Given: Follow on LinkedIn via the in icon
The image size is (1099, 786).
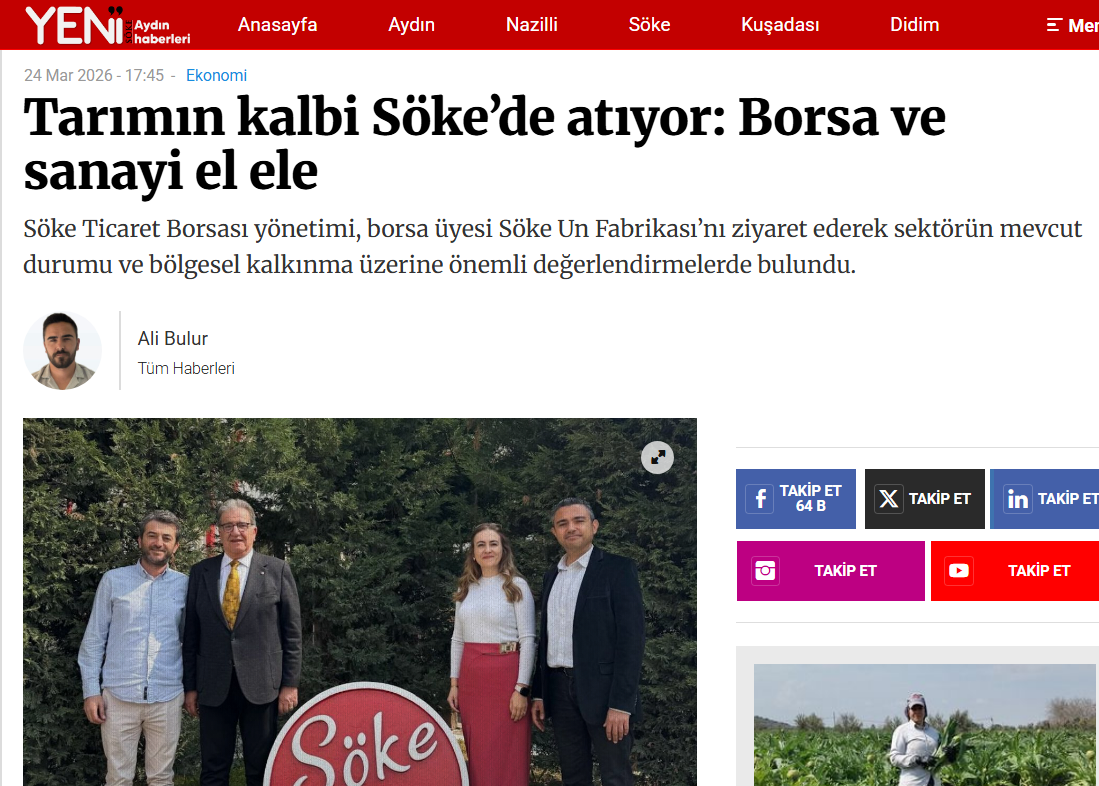Looking at the screenshot, I should pos(1018,499).
